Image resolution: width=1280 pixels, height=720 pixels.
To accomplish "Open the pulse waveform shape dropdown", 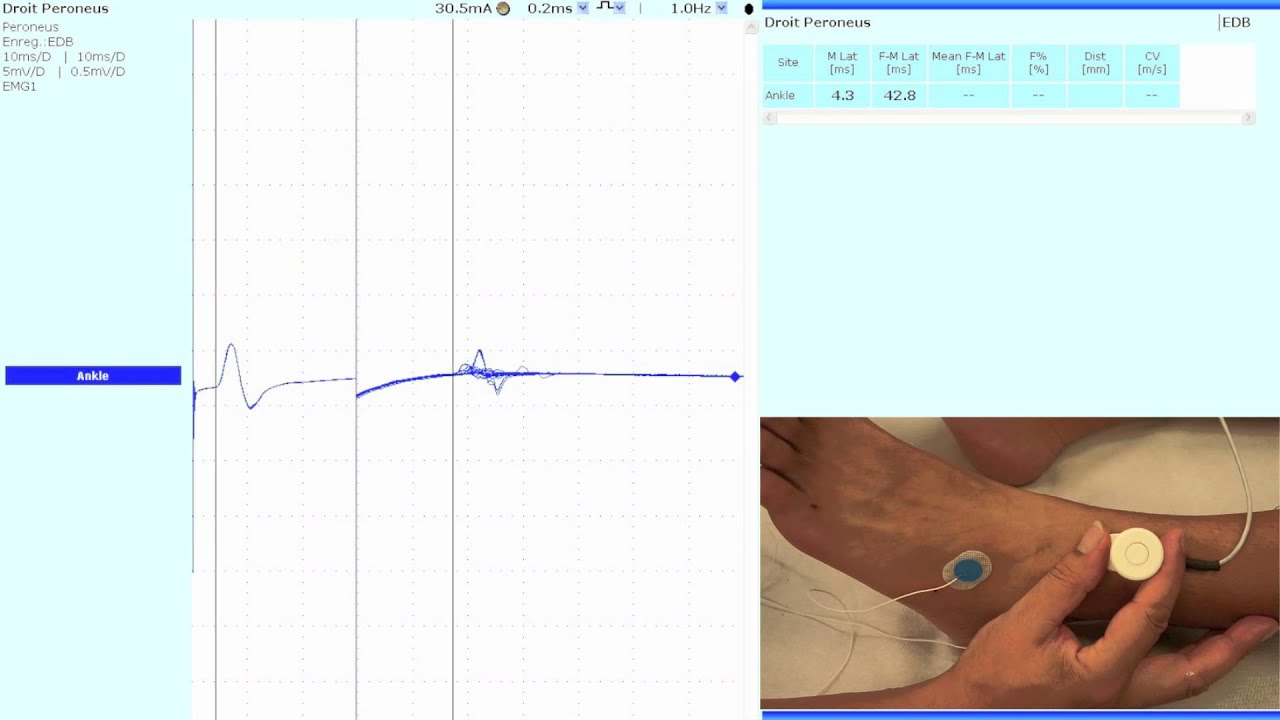I will point(620,8).
